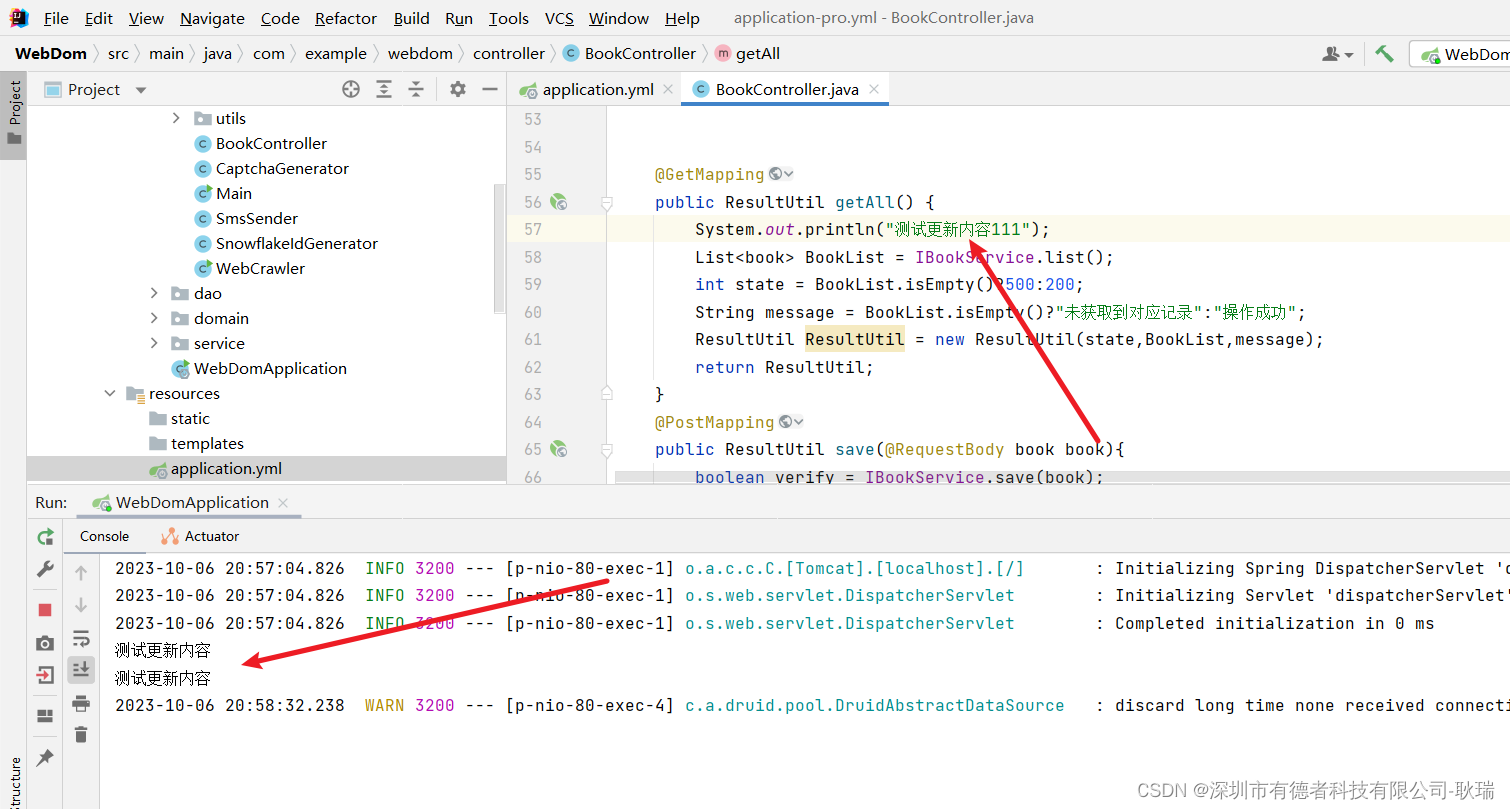
Task: Click the Up the Stack Trace arrow
Action: 81,573
